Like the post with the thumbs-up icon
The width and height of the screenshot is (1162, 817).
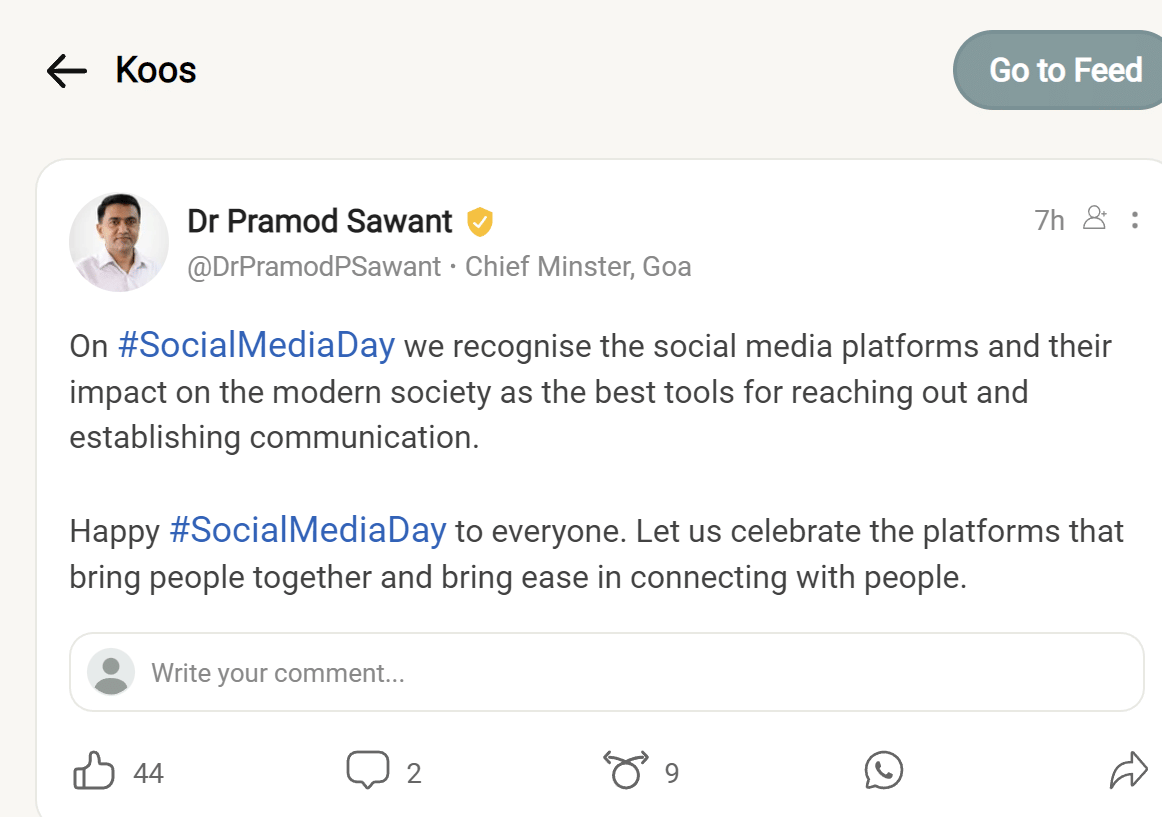click(95, 772)
